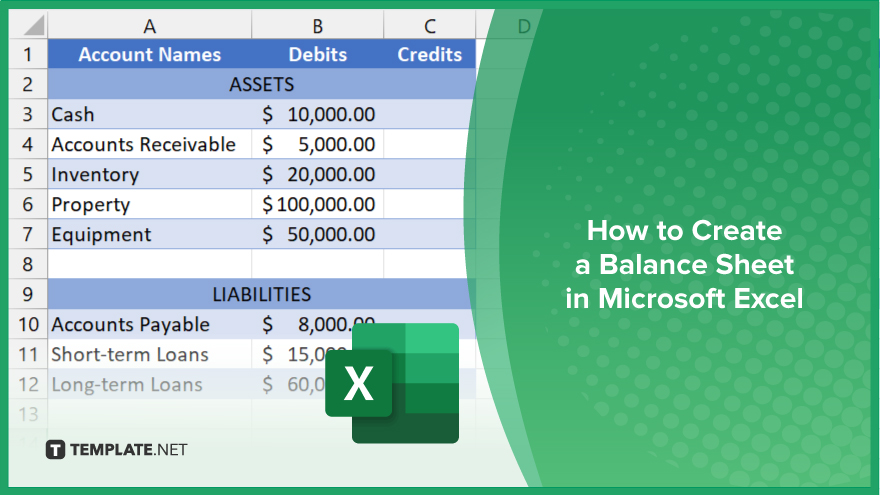Select row 8 header
This screenshot has height=495, width=880.
(x=28, y=264)
